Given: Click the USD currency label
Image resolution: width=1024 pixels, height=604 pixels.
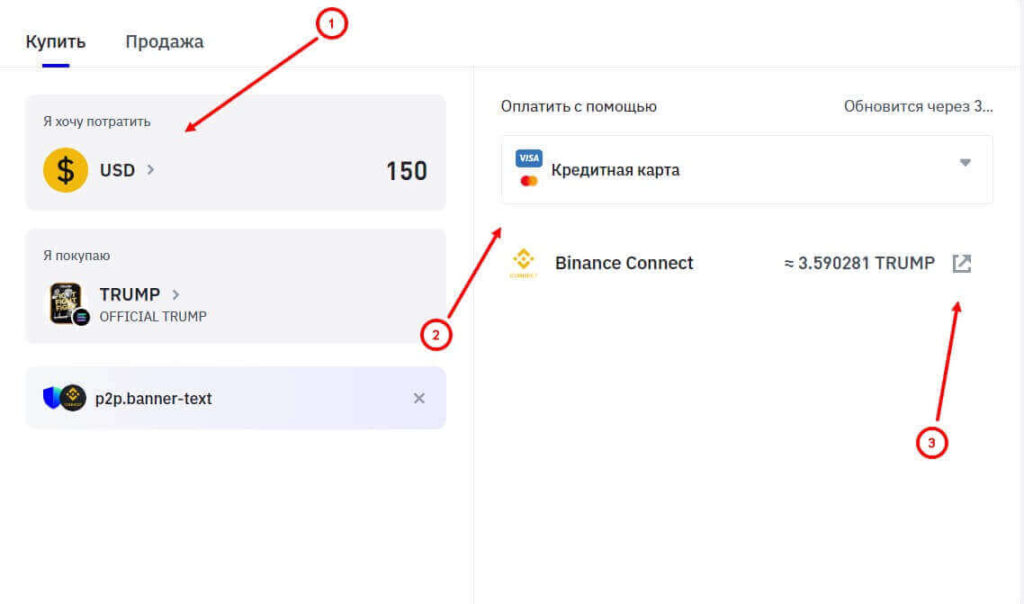Looking at the screenshot, I should [118, 170].
